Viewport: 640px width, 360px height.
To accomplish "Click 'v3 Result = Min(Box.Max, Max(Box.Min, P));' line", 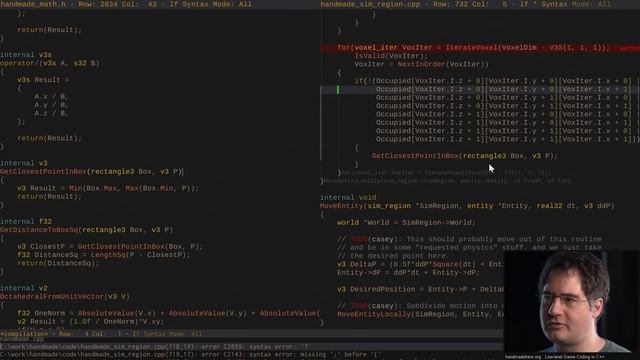I will pos(108,188).
